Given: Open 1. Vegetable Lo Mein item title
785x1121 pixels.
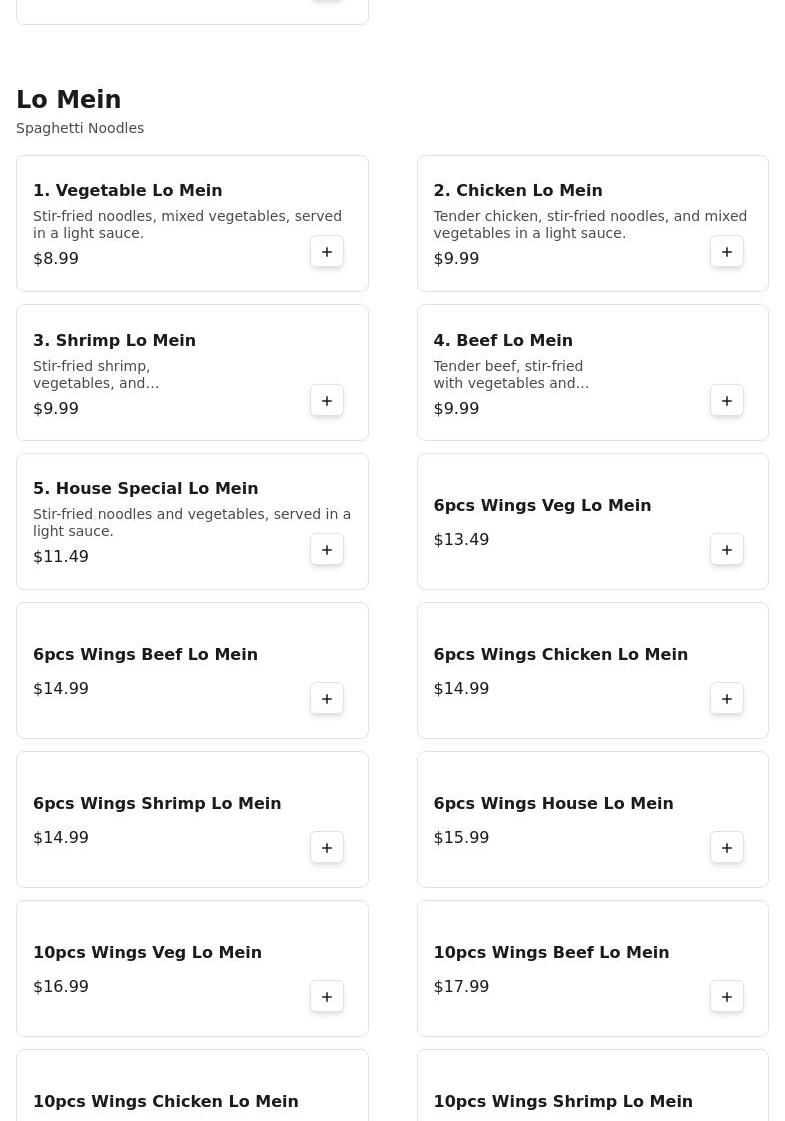Looking at the screenshot, I should (x=128, y=190).
